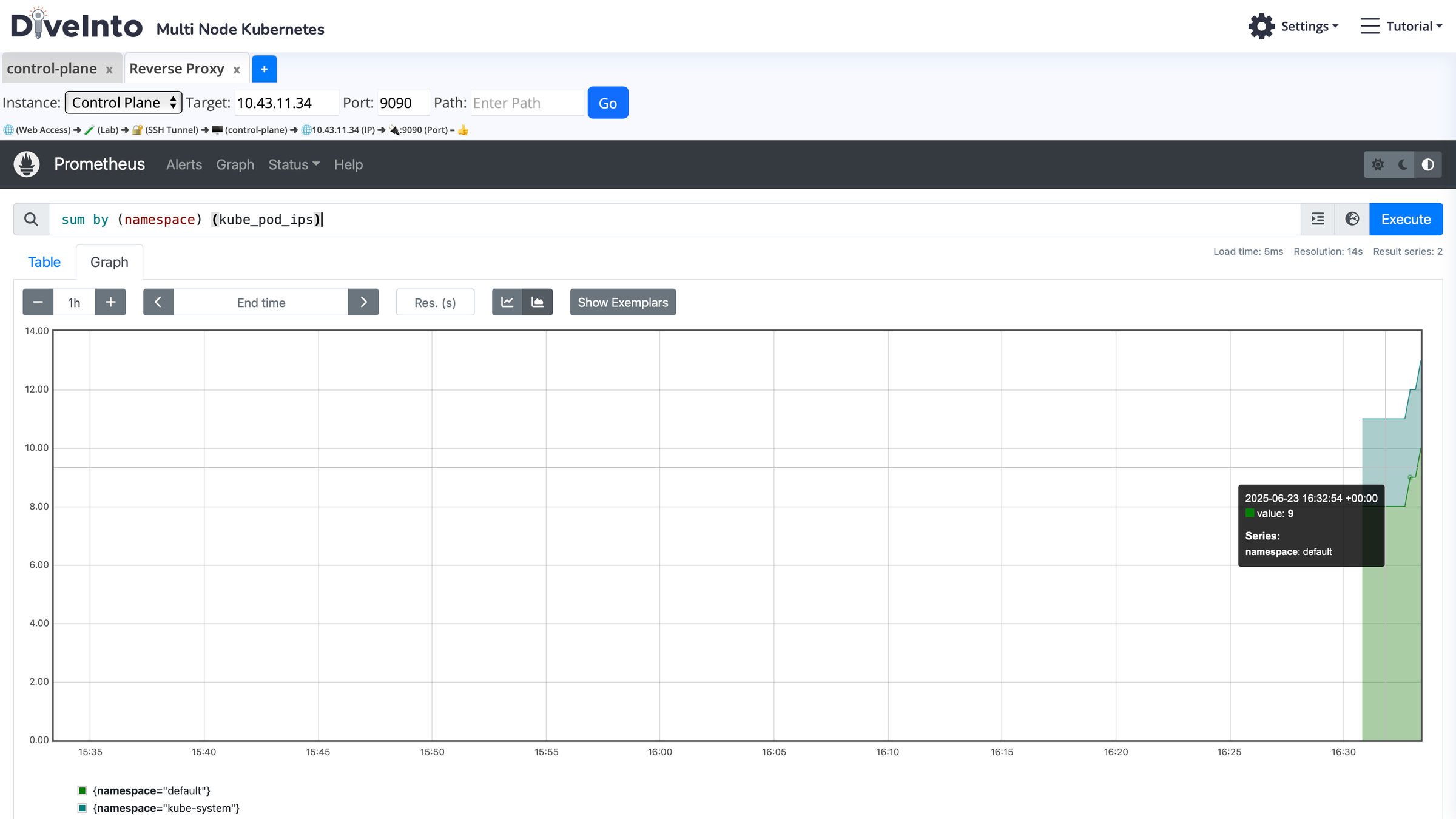Open the Alerts page in navbar
Viewport: 1456px width, 819px height.
point(184,164)
